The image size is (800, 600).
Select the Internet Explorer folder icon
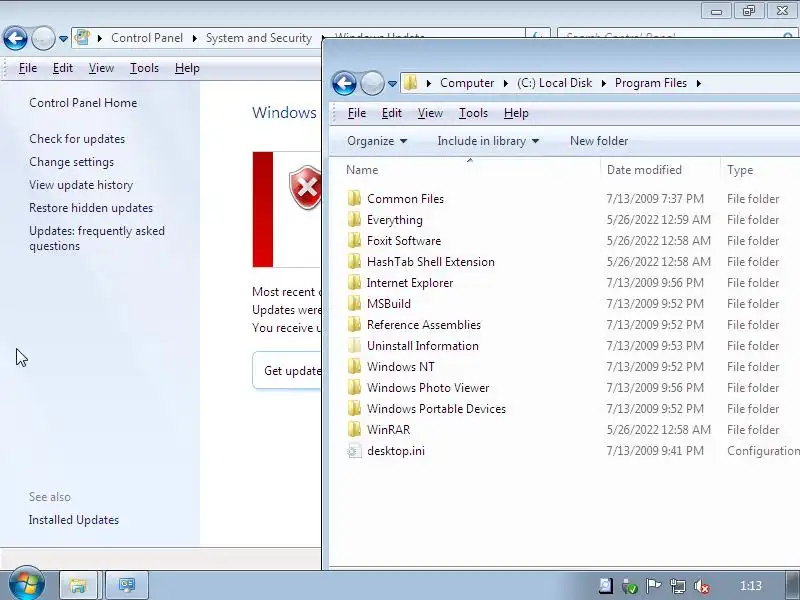[x=354, y=282]
